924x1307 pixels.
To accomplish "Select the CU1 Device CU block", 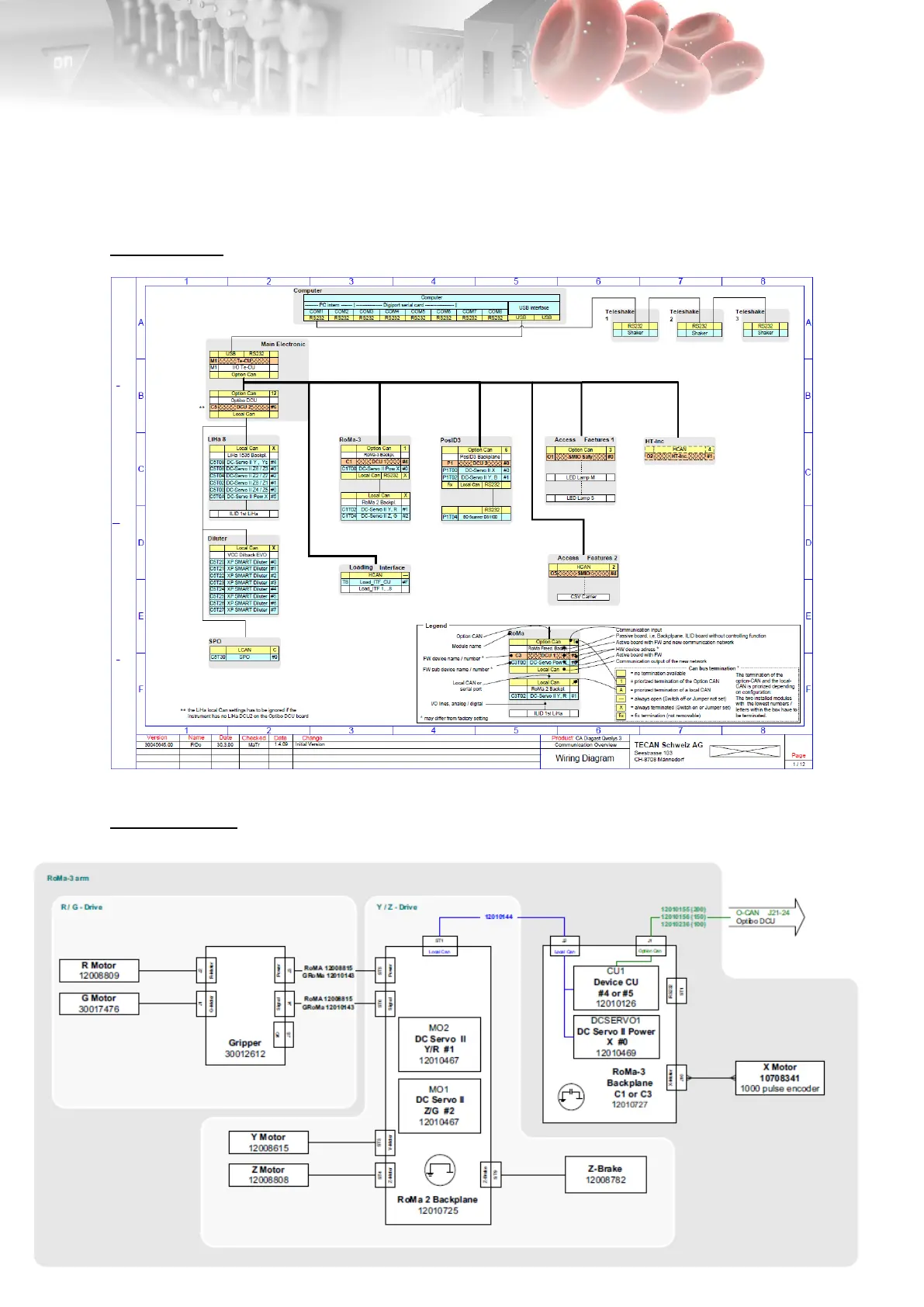I will click(616, 987).
